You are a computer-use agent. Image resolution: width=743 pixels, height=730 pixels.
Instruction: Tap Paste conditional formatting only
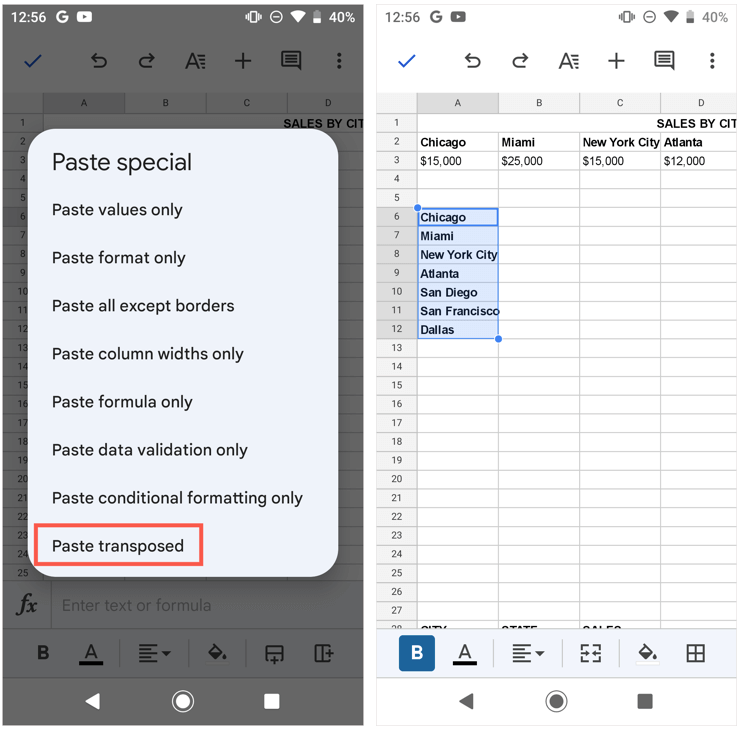click(x=177, y=498)
